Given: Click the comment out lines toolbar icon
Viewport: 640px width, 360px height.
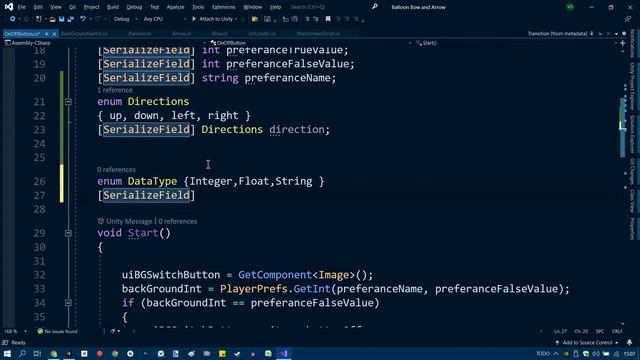Looking at the screenshot, I should pos(307,19).
